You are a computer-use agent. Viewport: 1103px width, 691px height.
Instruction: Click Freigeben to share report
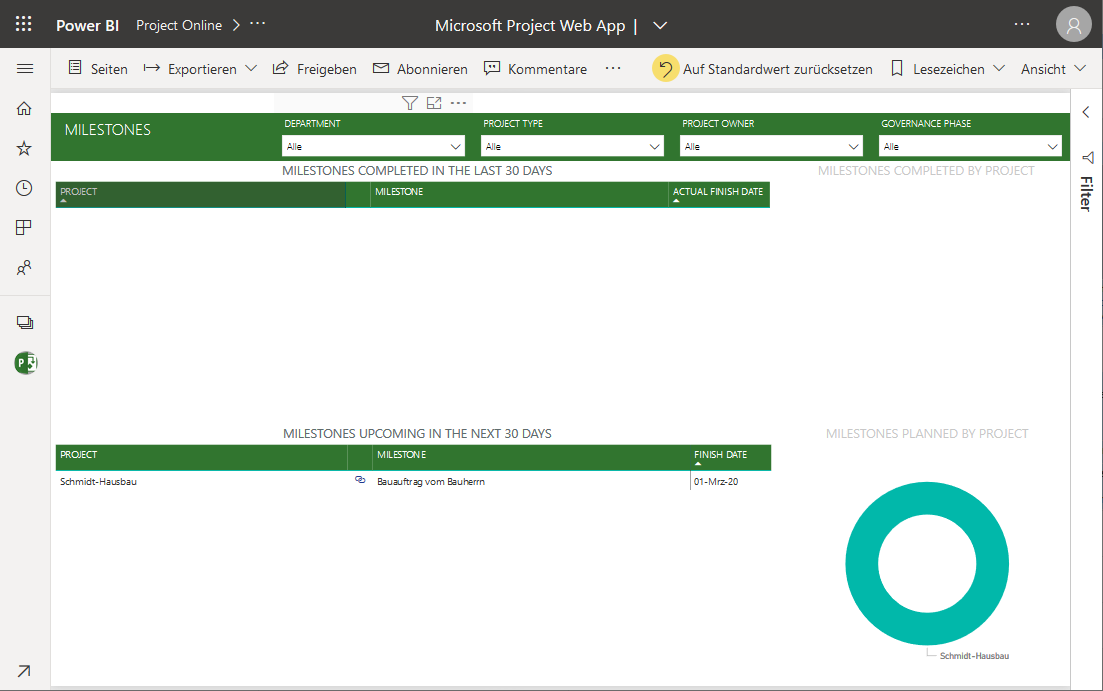314,68
